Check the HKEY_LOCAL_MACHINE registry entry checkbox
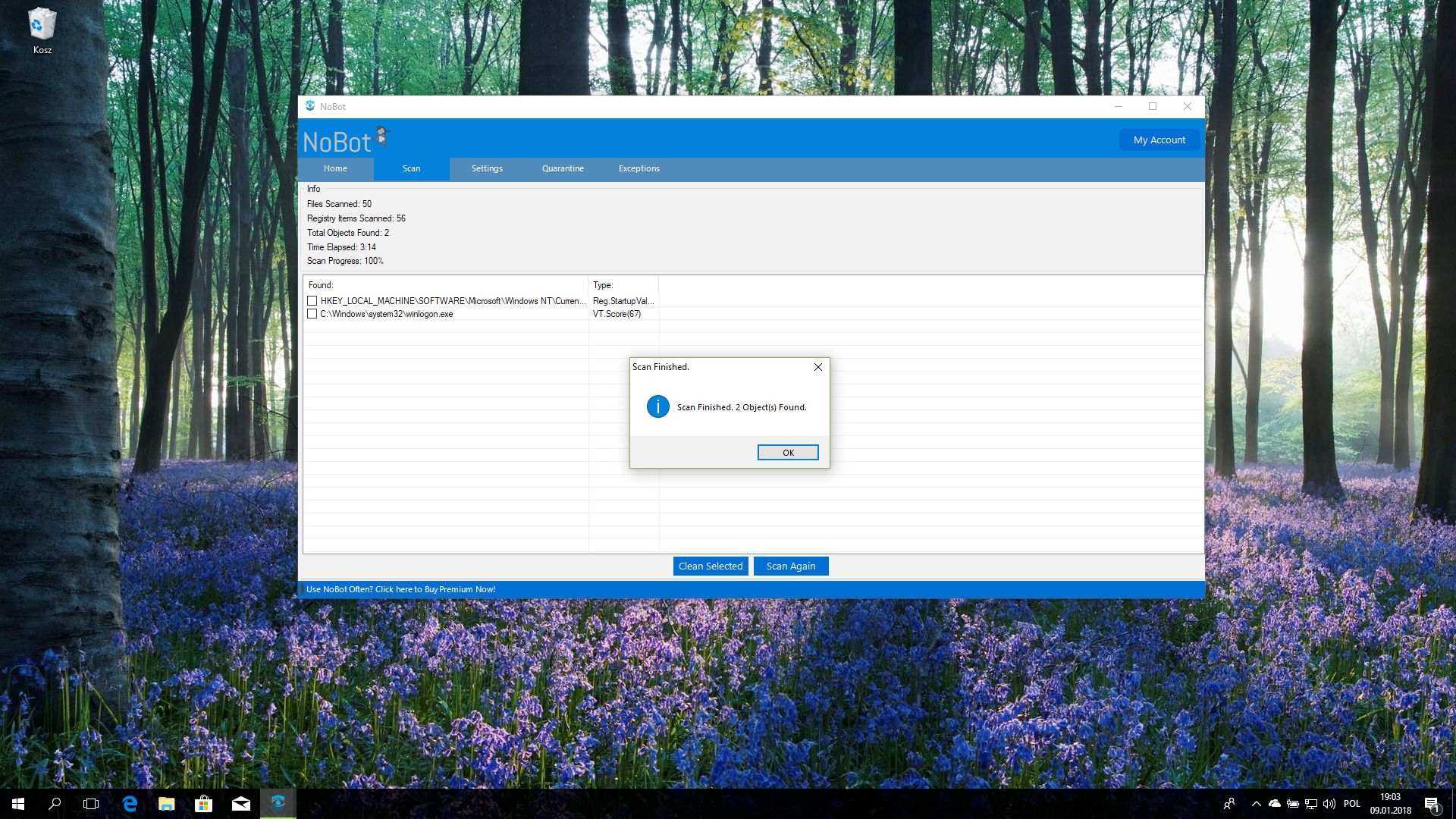 tap(312, 301)
